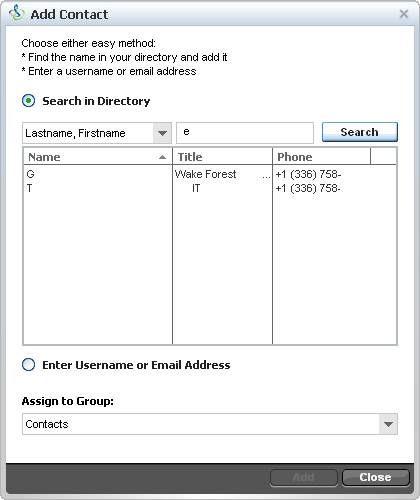The image size is (420, 500).
Task: Click the search text input field
Action: (245, 133)
